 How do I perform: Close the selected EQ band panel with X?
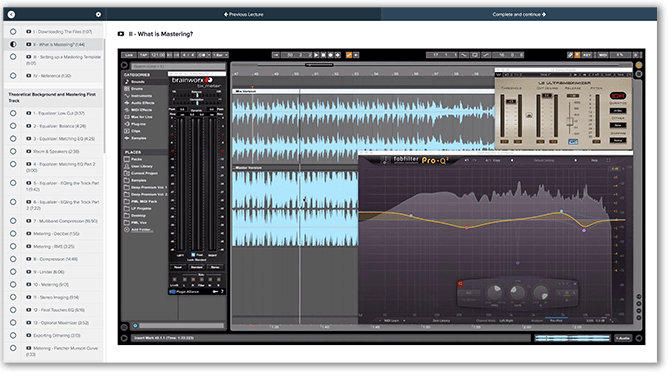[575, 283]
